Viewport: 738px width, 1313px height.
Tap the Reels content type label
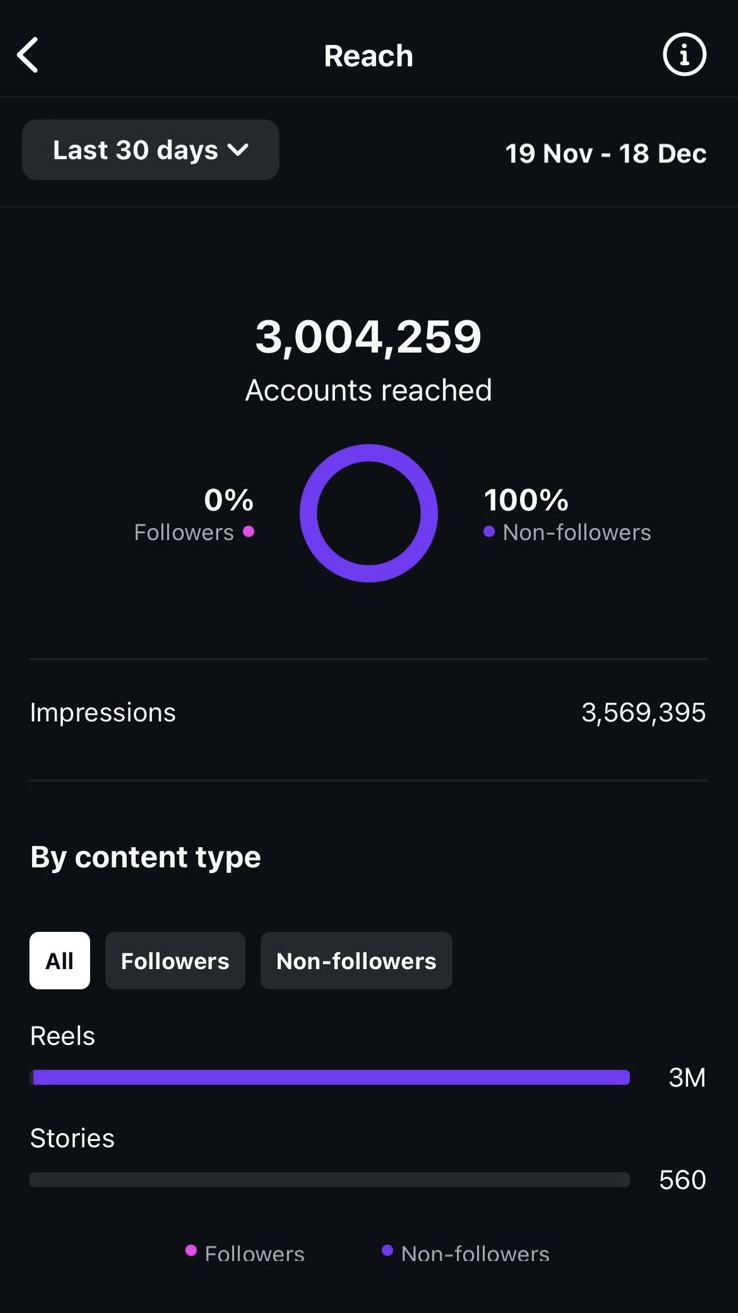click(63, 1036)
